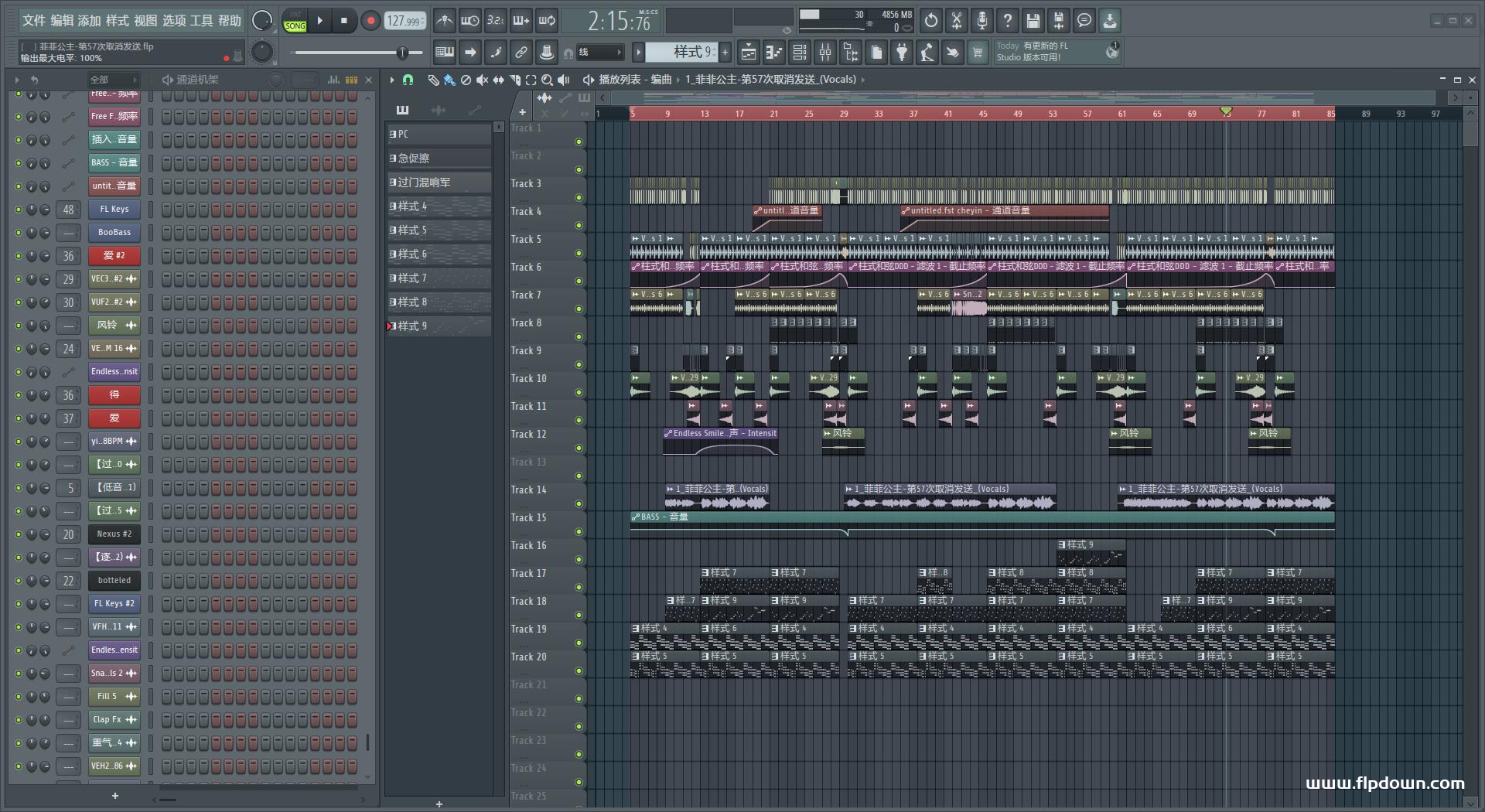
Task: Click the green playhead marker on timeline
Action: point(1226,113)
